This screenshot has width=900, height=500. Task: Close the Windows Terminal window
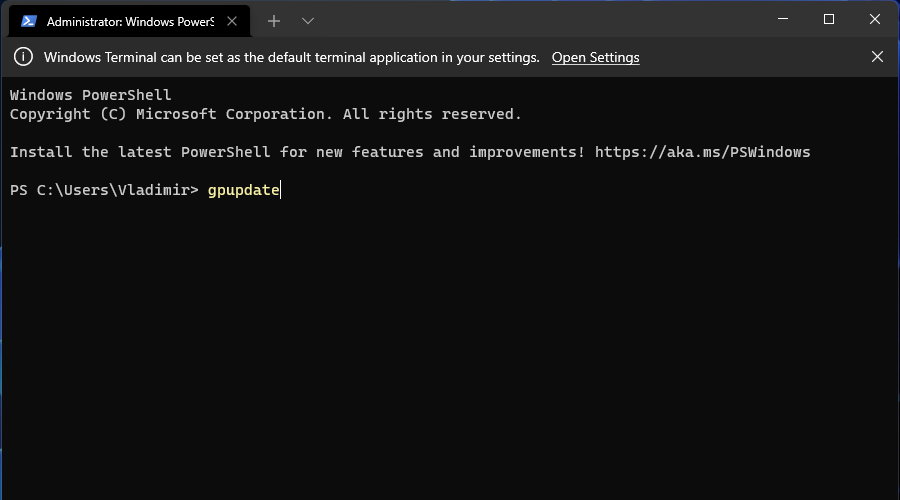(x=875, y=19)
